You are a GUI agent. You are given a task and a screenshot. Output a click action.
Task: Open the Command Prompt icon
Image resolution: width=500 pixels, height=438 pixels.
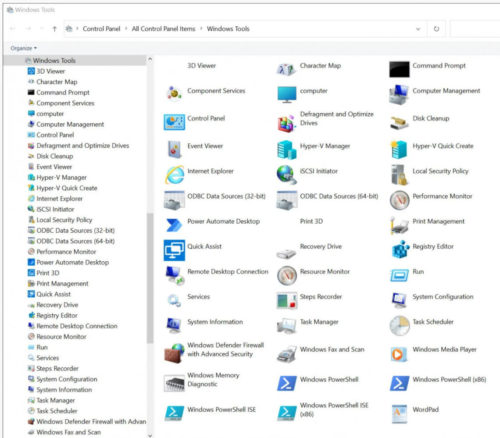tap(399, 69)
